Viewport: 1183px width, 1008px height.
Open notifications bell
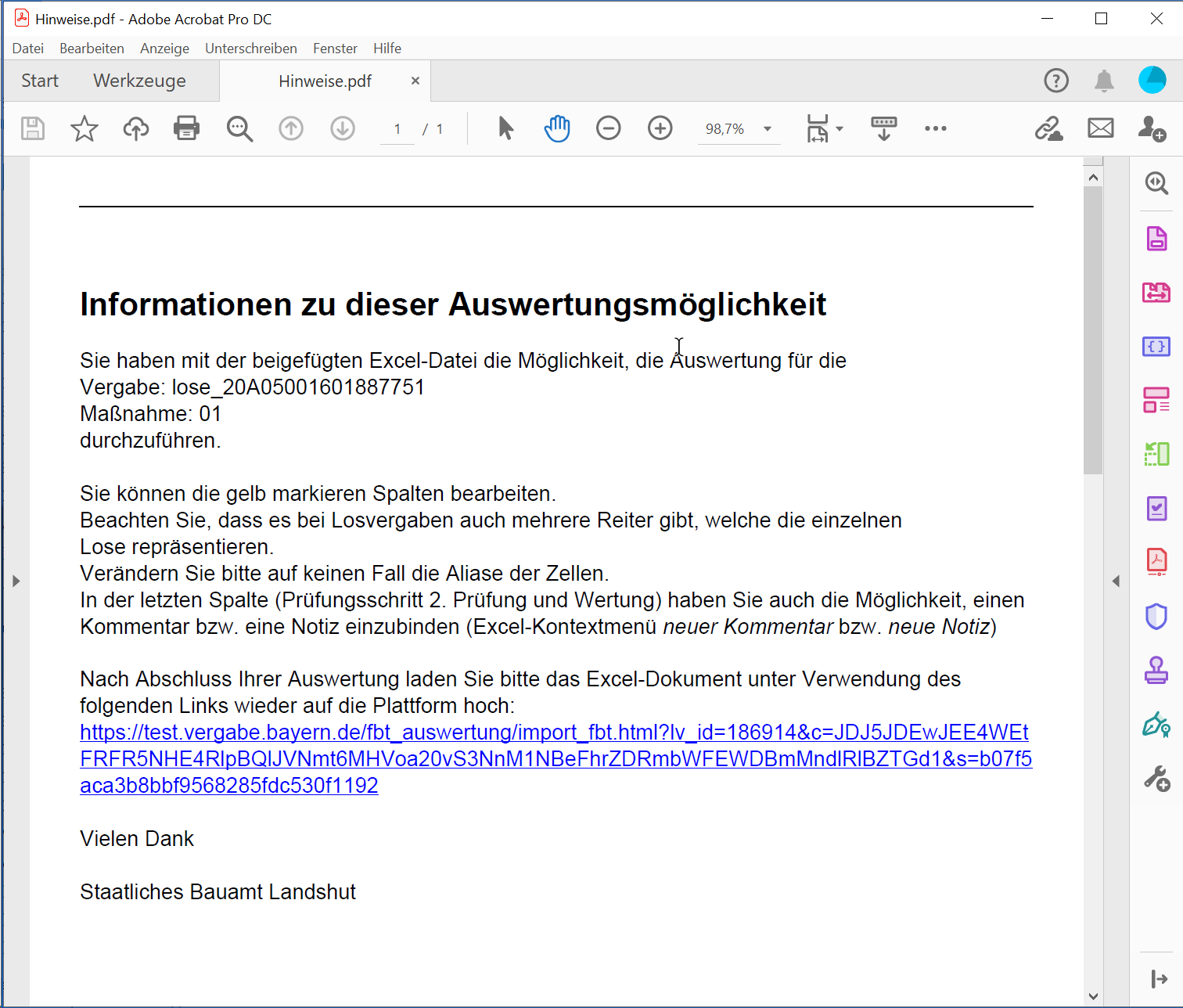[1104, 81]
